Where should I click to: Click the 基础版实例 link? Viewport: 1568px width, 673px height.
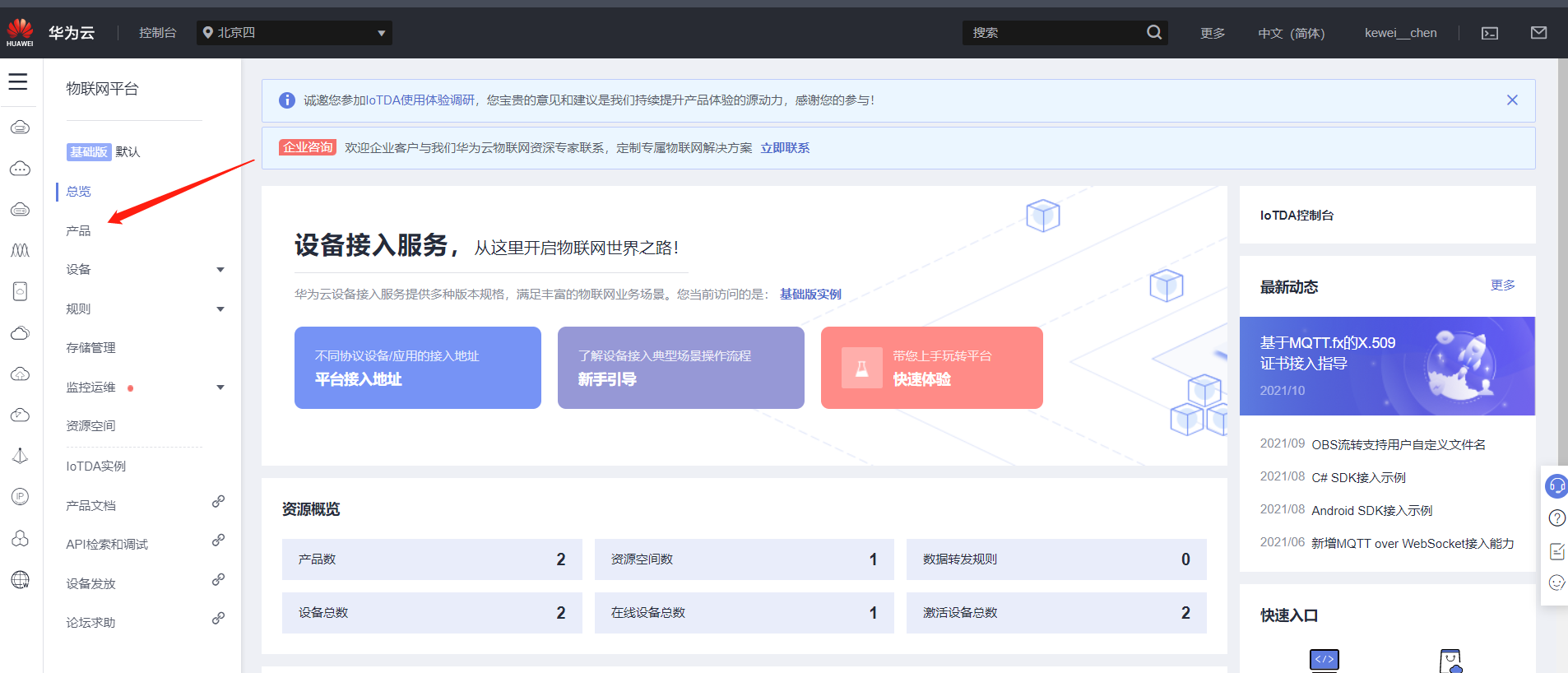click(810, 295)
